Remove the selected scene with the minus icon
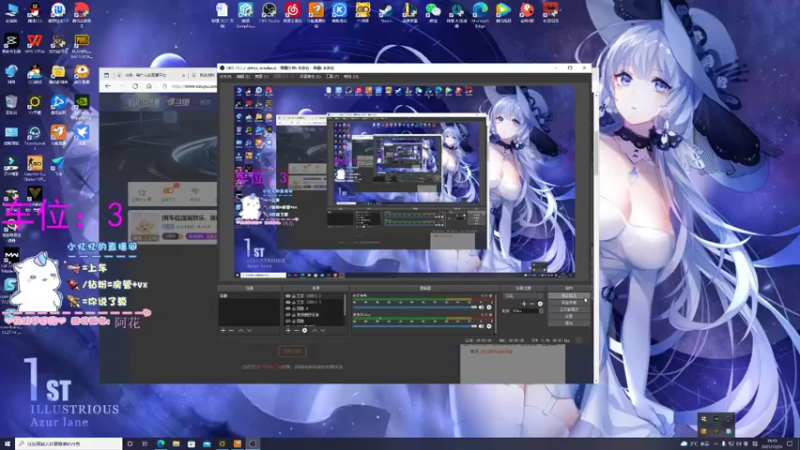 point(232,331)
